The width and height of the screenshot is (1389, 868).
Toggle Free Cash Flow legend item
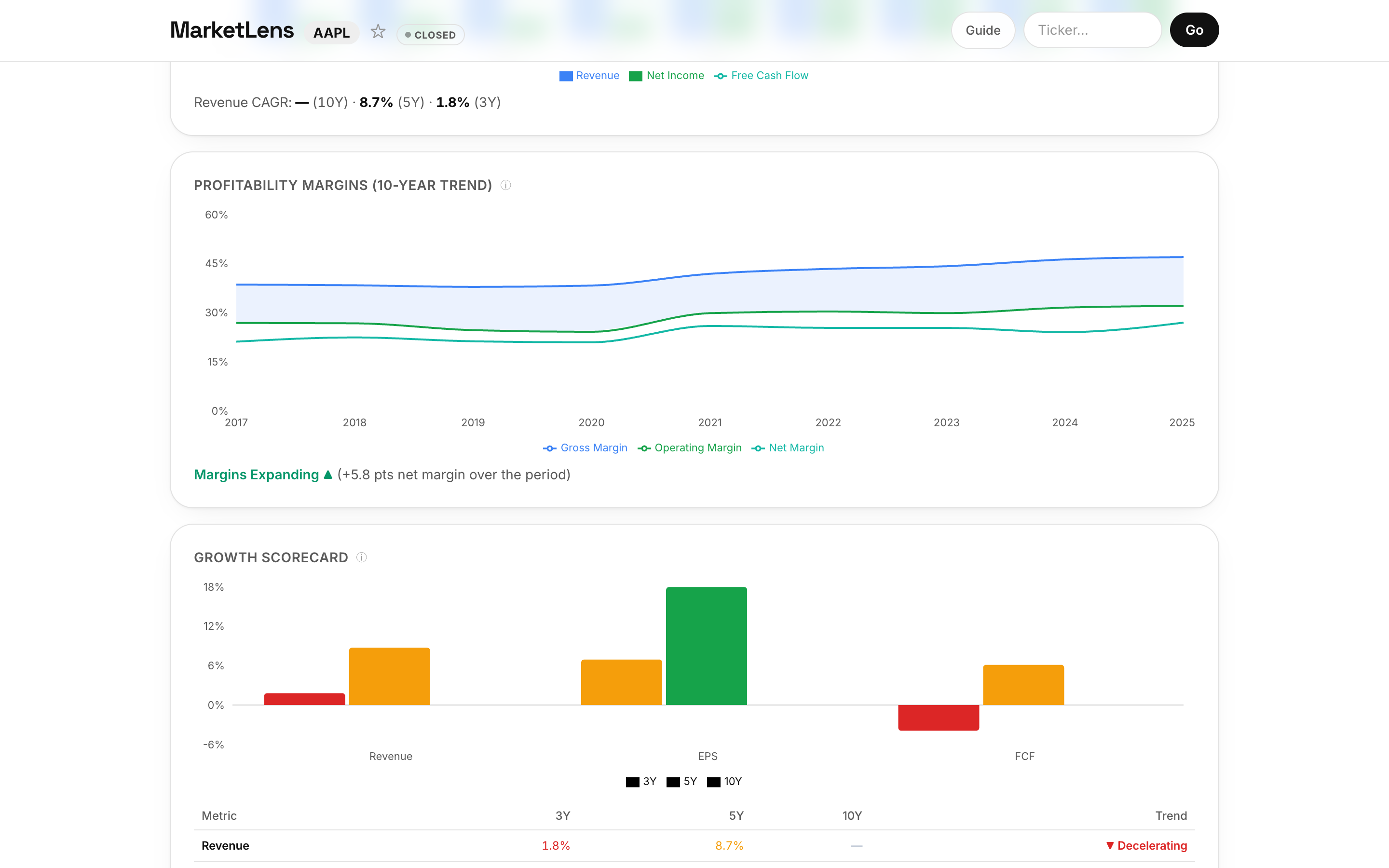click(761, 76)
